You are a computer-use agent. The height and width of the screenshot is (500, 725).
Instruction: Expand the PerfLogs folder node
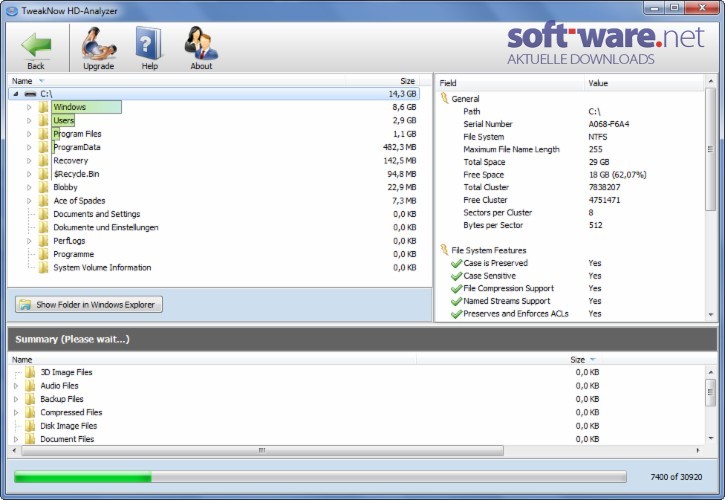coord(29,241)
